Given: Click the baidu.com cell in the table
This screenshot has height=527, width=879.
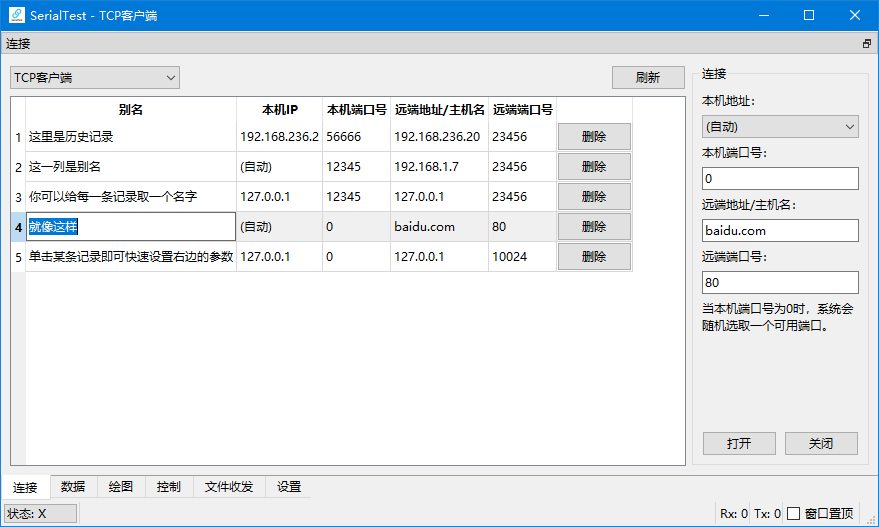Looking at the screenshot, I should (440, 226).
